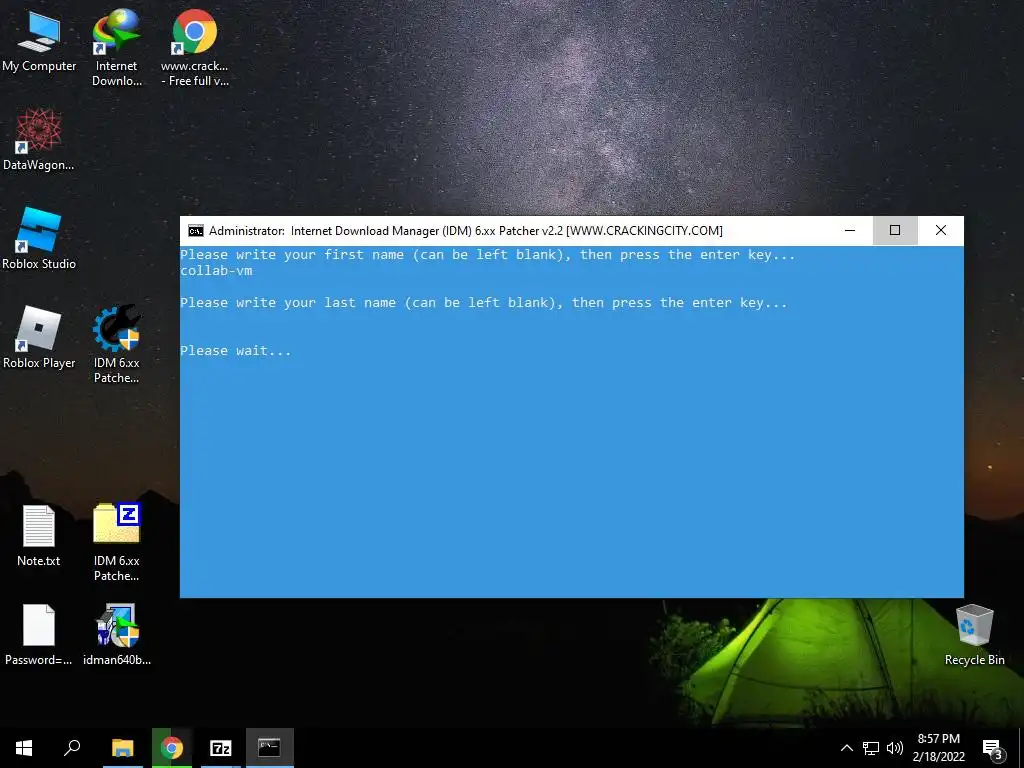Switch to 7-Zip in the taskbar
1024x768 pixels.
pos(221,748)
